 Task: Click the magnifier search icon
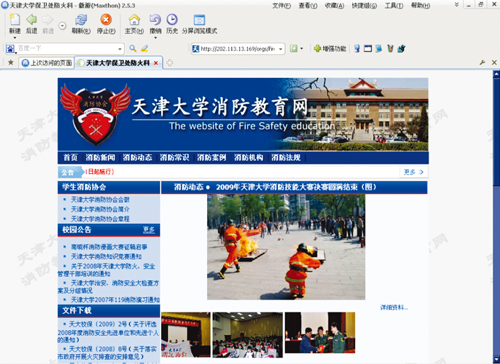pos(133,49)
